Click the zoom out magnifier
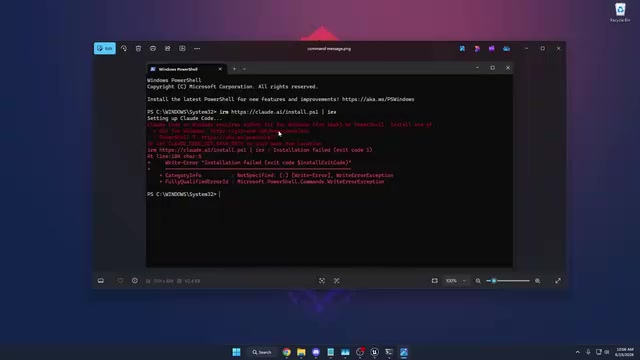 coord(478,281)
